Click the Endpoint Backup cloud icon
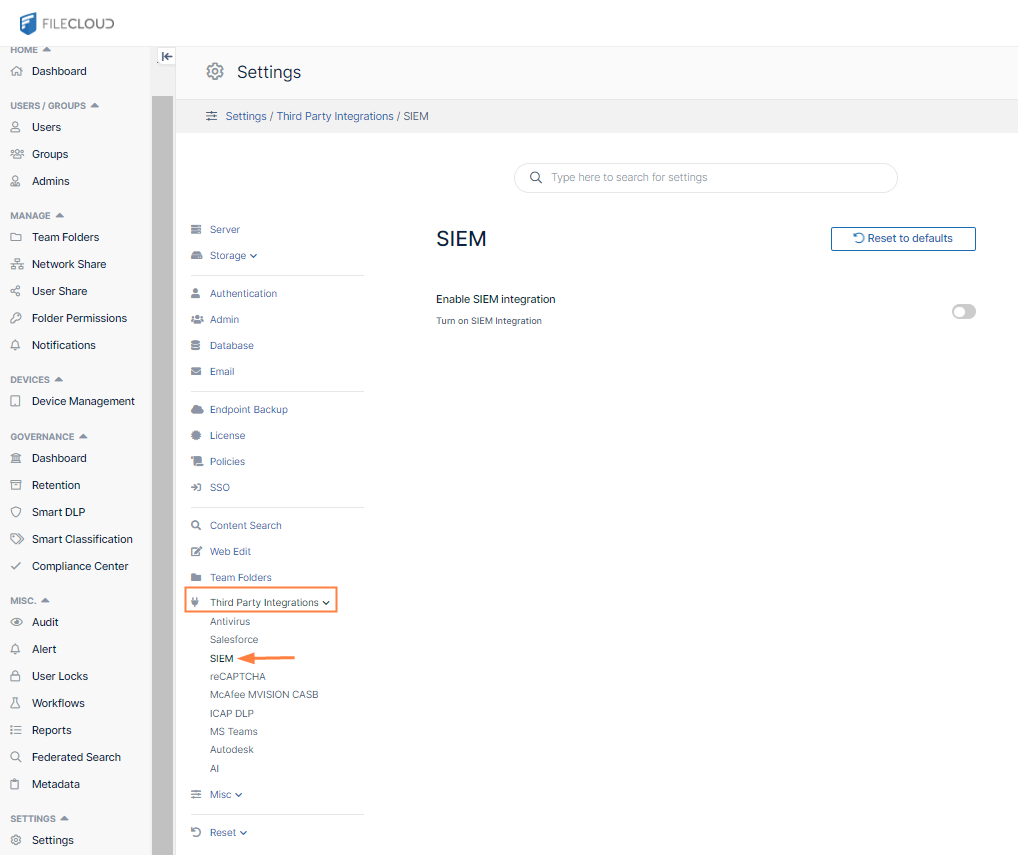Viewport: 1018px width, 855px height. pyautogui.click(x=197, y=410)
